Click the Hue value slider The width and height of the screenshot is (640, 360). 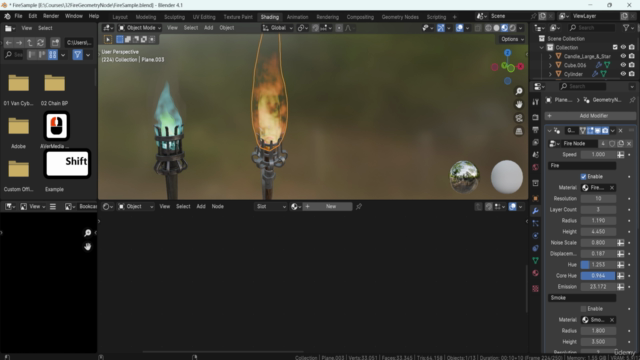coord(598,265)
